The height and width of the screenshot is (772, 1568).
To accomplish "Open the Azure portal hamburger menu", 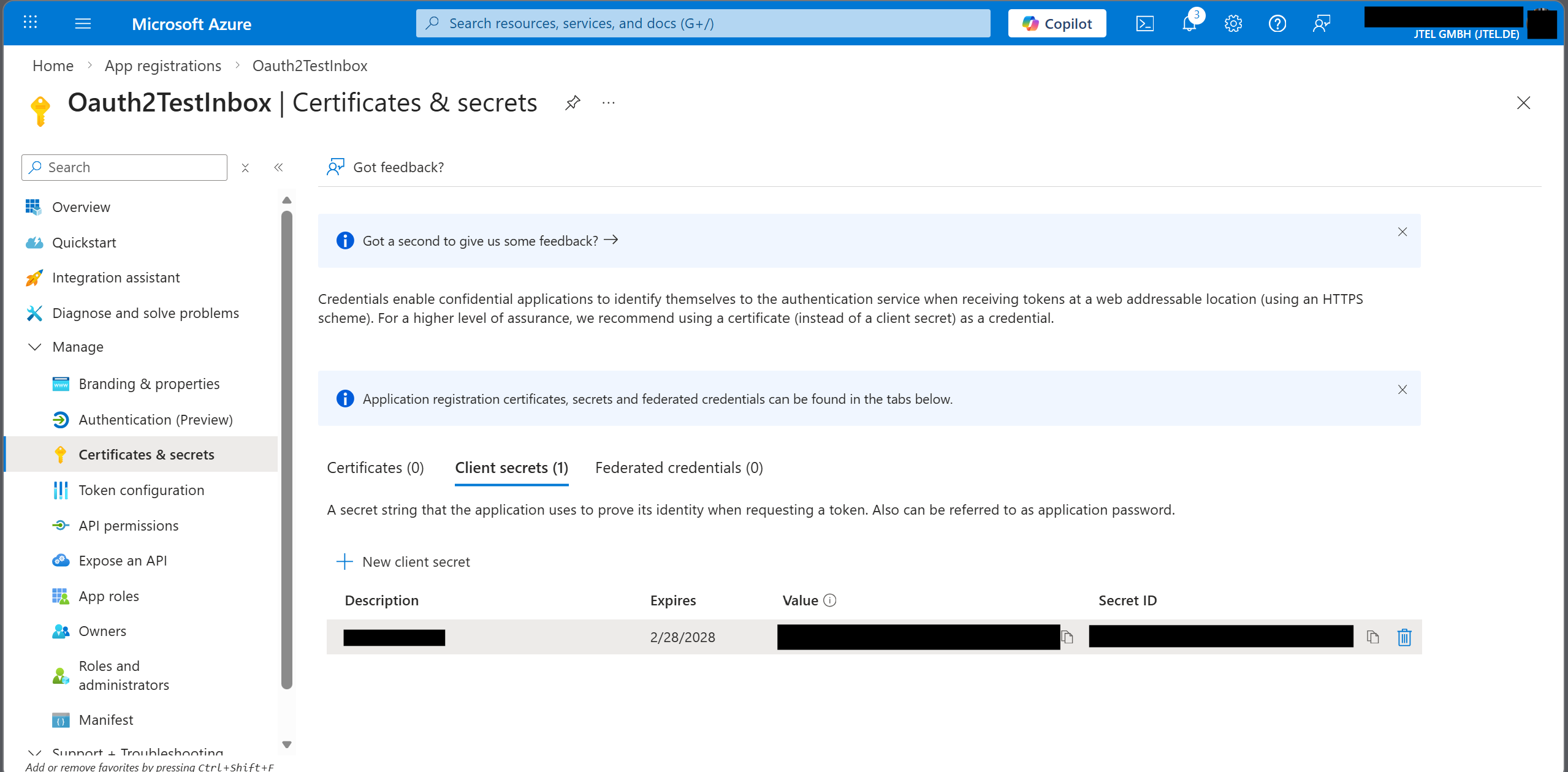I will click(x=83, y=24).
